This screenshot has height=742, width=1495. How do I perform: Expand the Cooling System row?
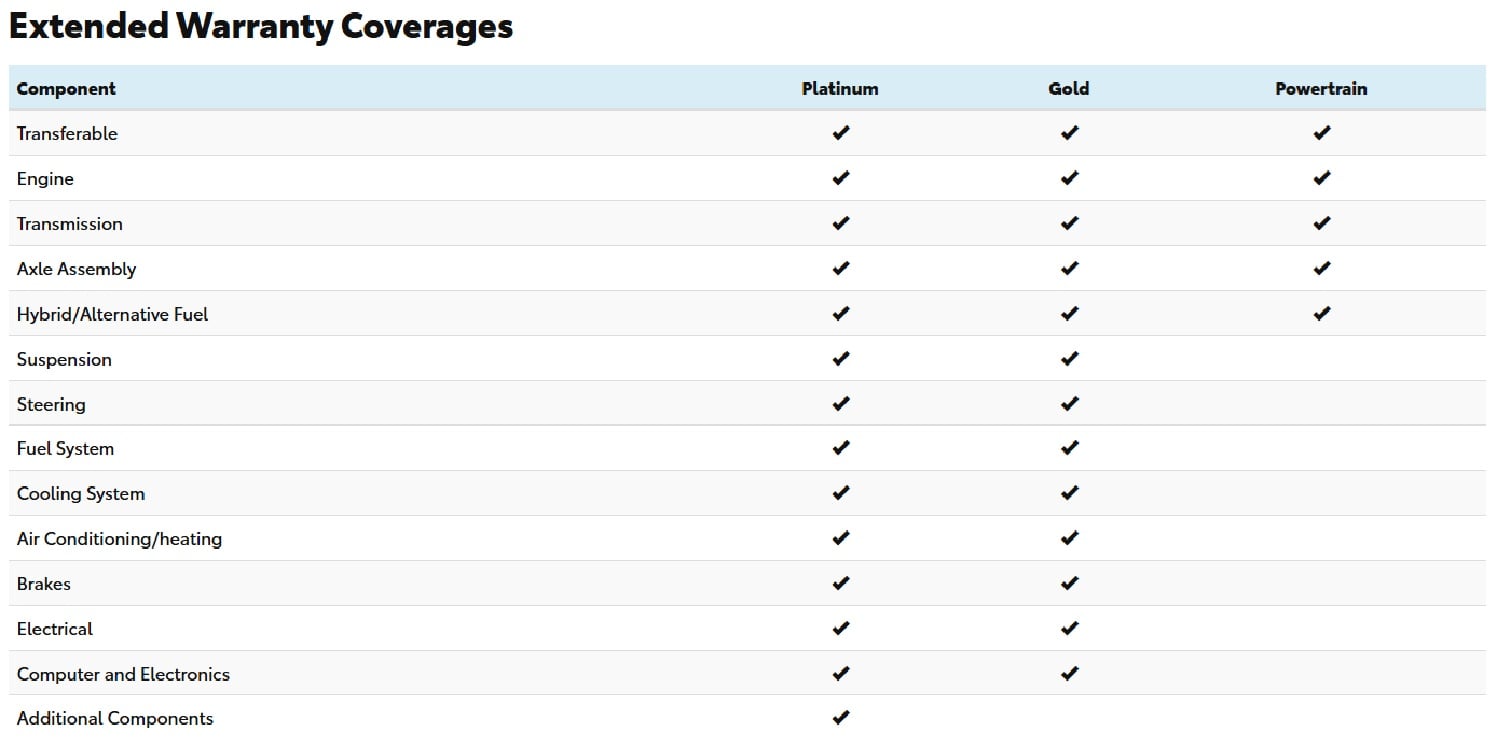pyautogui.click(x=81, y=493)
